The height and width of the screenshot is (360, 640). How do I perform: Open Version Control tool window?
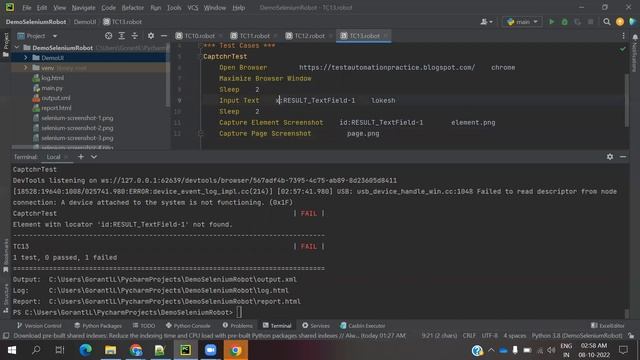39,325
